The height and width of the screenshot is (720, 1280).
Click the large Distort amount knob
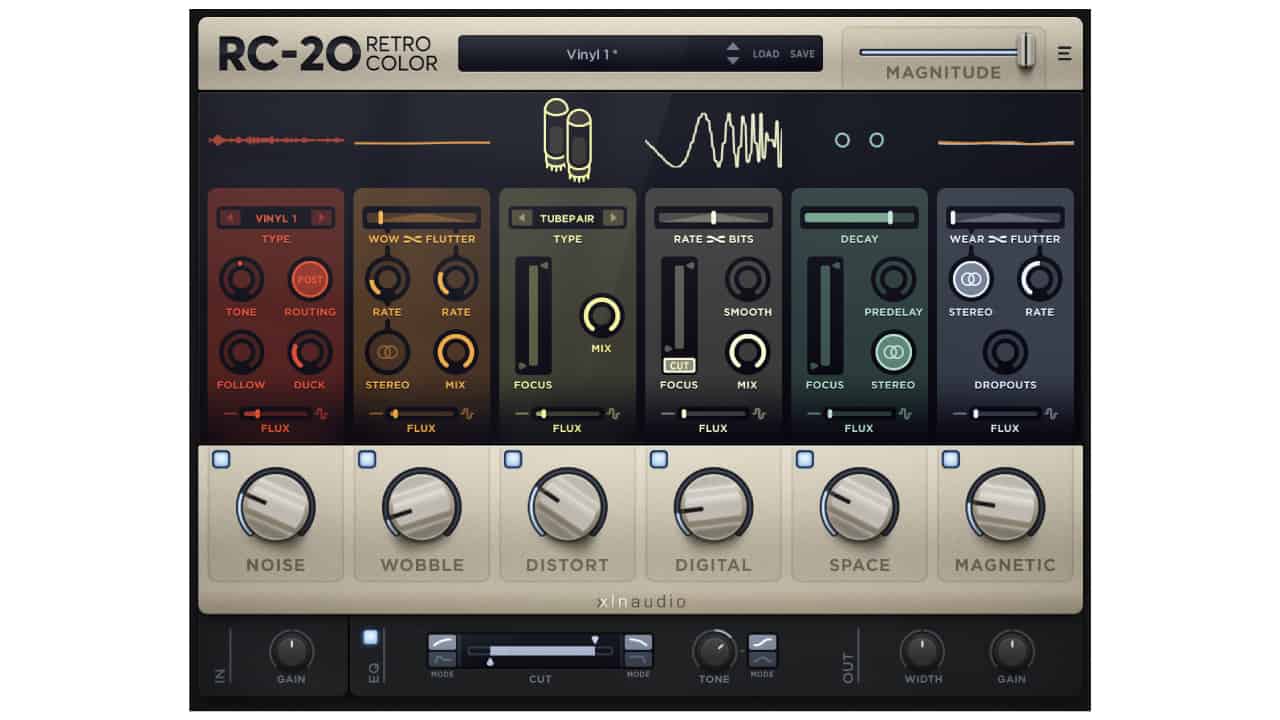567,505
